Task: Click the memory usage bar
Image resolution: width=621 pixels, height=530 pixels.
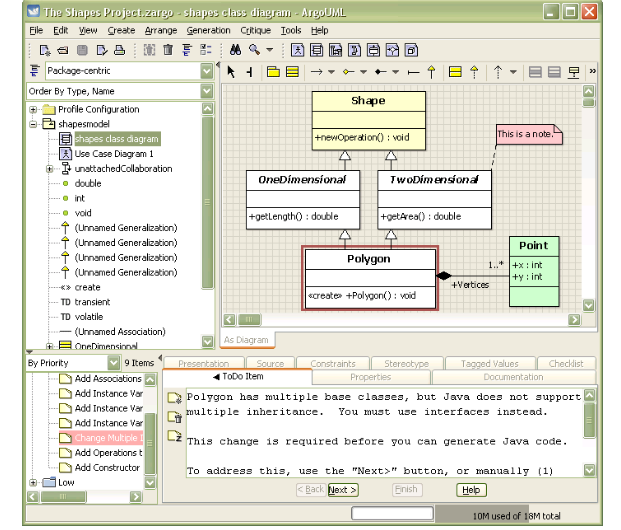Action: pyautogui.click(x=516, y=516)
